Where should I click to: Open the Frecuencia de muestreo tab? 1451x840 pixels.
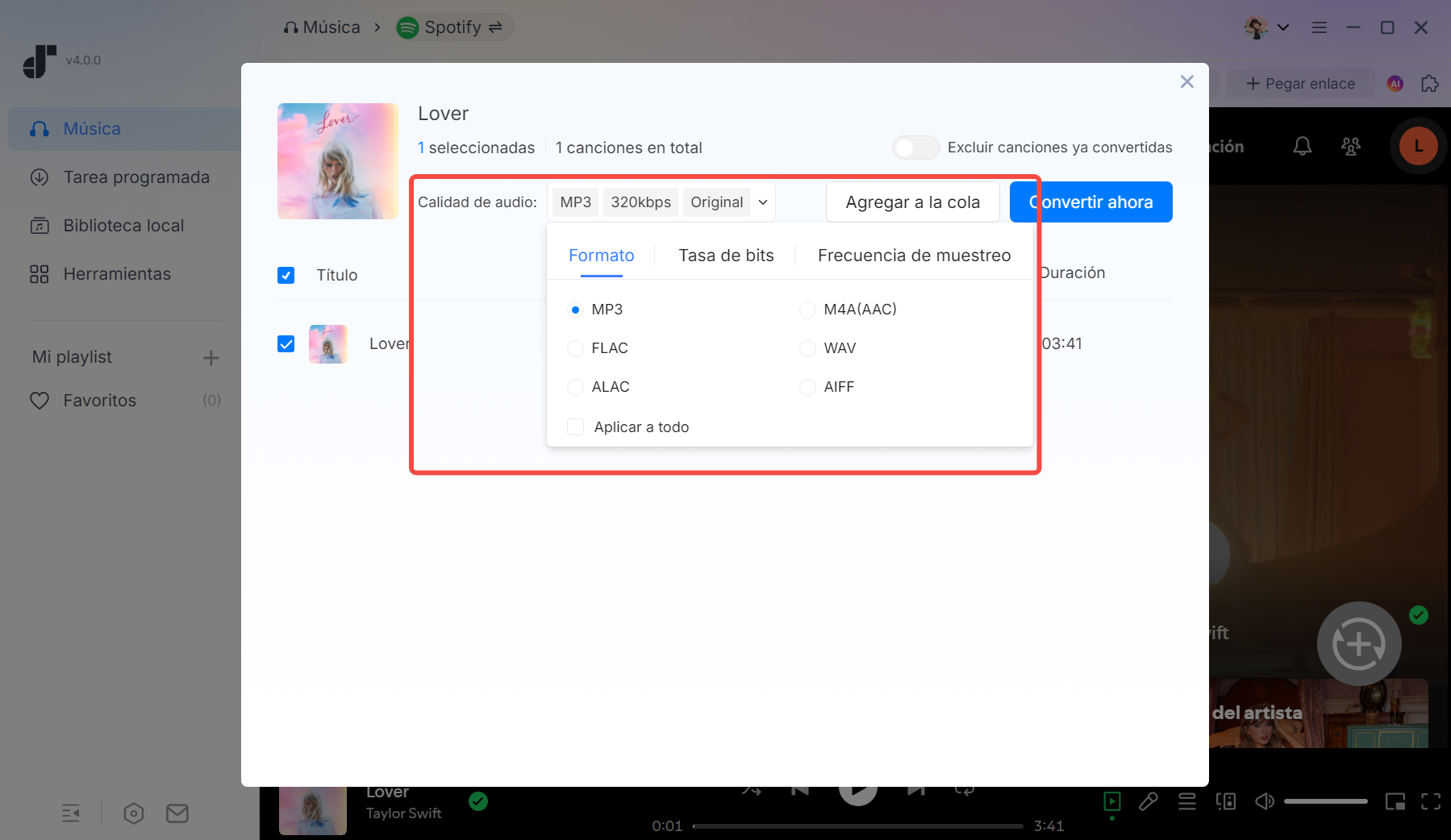pyautogui.click(x=913, y=256)
